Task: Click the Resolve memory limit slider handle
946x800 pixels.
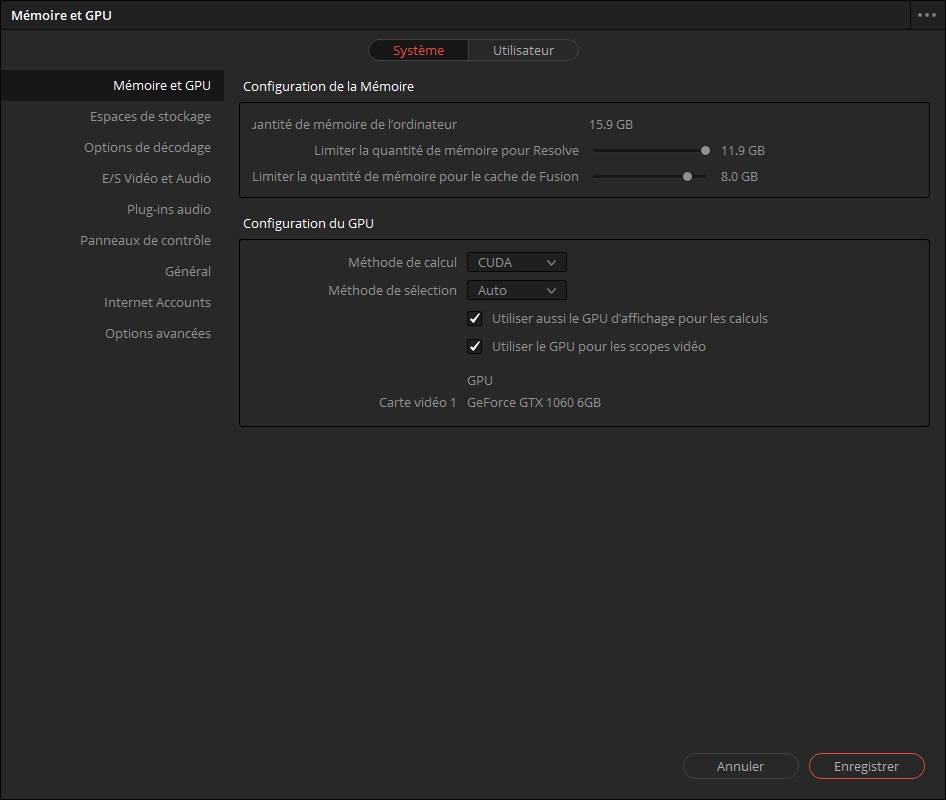Action: [x=705, y=151]
